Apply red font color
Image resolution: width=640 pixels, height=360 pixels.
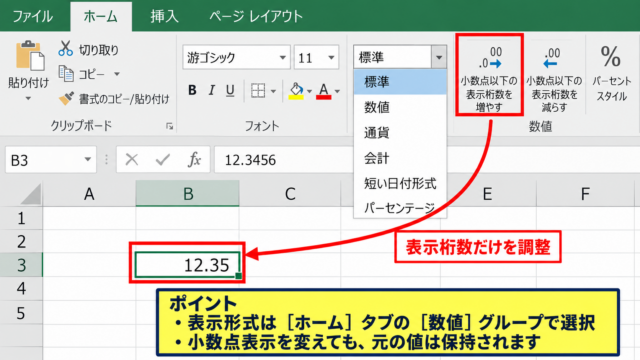click(x=324, y=91)
